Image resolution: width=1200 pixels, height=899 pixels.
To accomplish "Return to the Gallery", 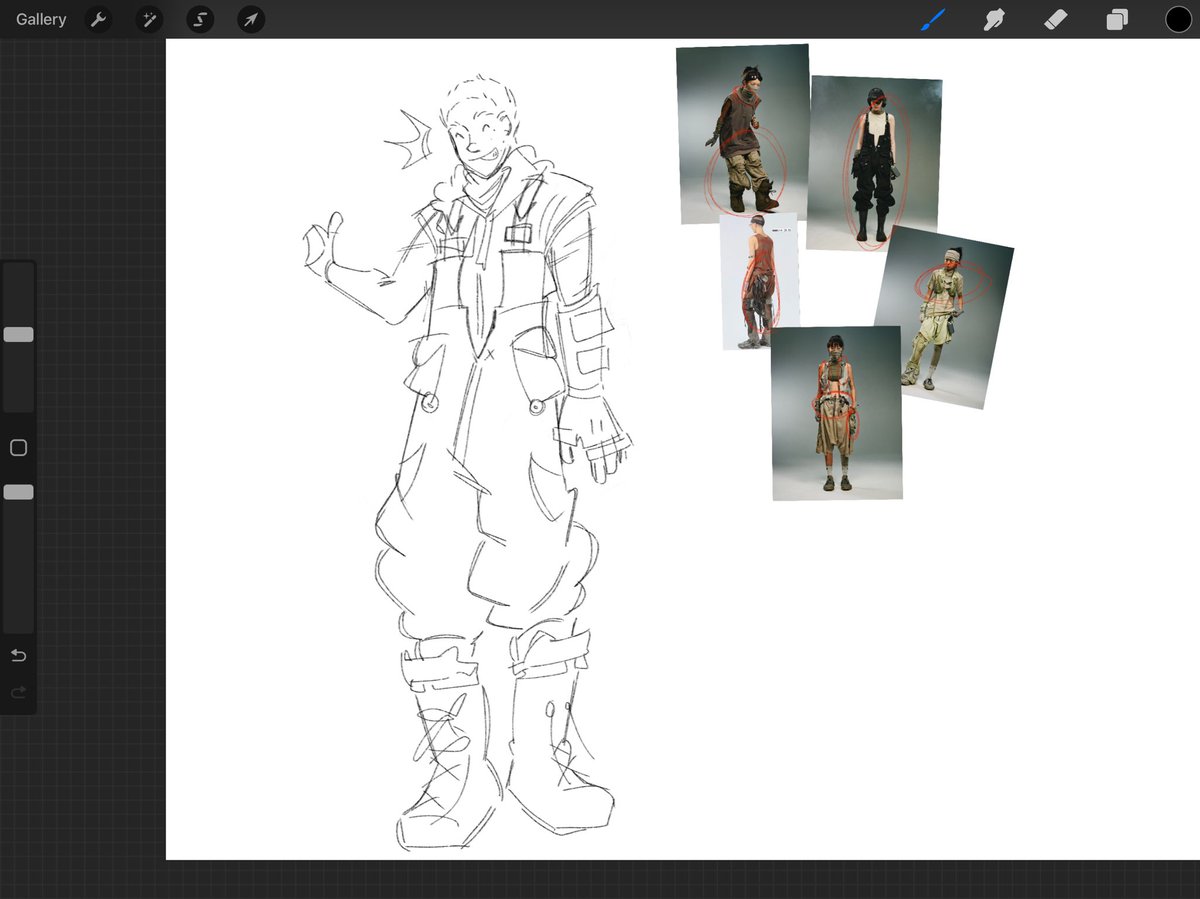I will pos(41,19).
